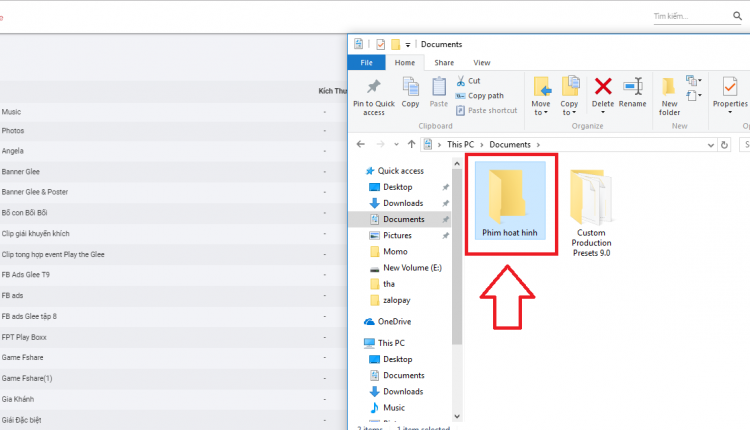The width and height of the screenshot is (750, 430).
Task: Open Angela in the web list
Action: (x=12, y=151)
